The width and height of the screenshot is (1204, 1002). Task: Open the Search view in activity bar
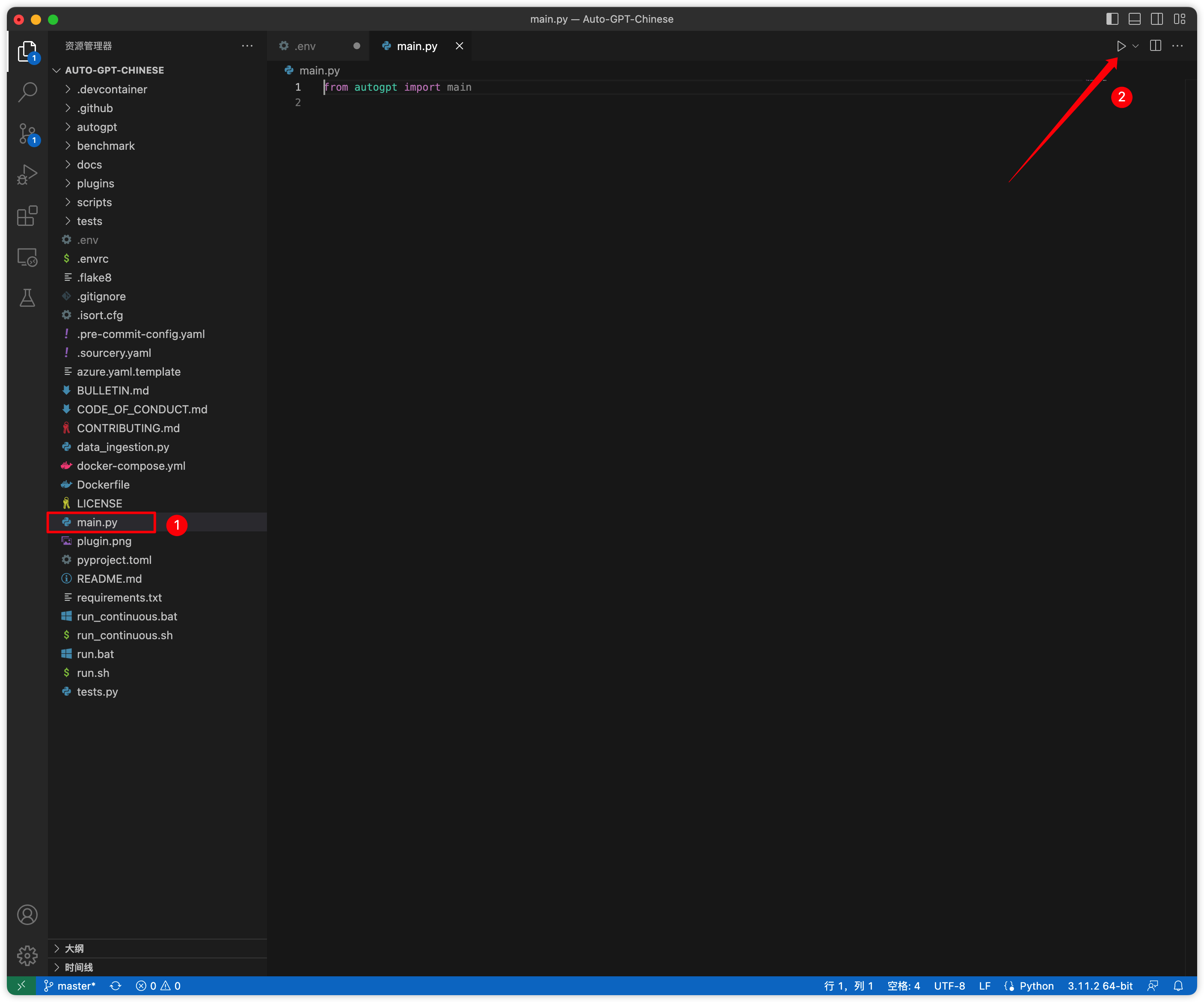point(27,92)
